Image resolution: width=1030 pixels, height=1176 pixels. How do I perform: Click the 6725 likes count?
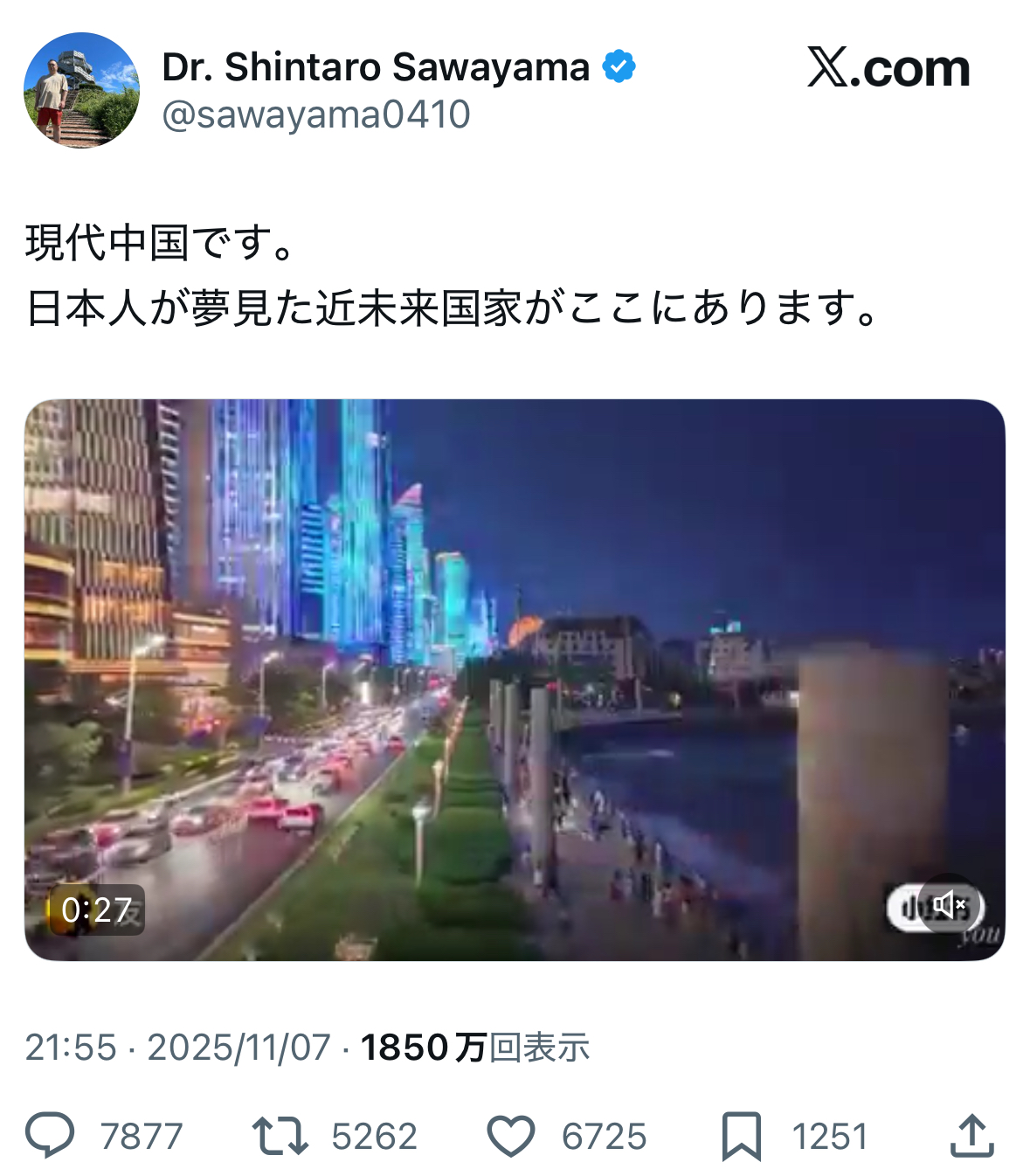604,1137
